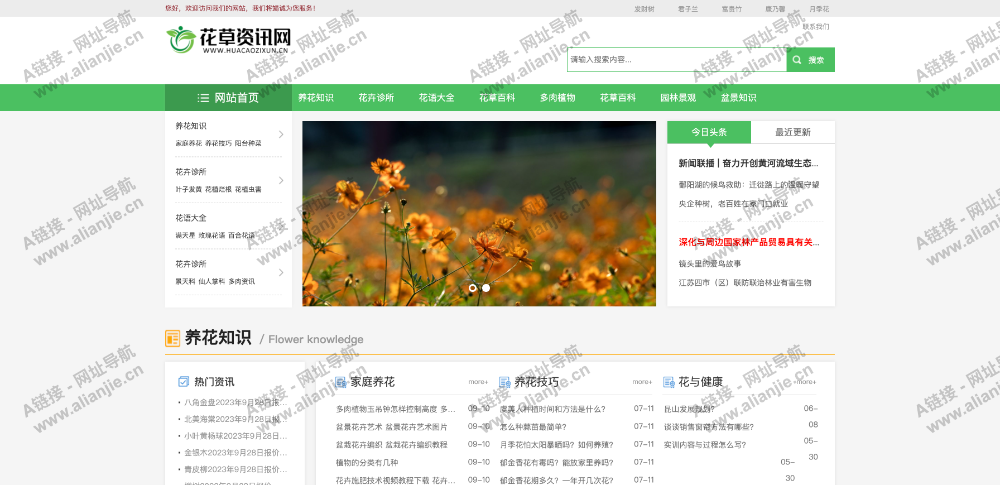Click the green 搜索 button
This screenshot has width=1000, height=485.
(811, 60)
